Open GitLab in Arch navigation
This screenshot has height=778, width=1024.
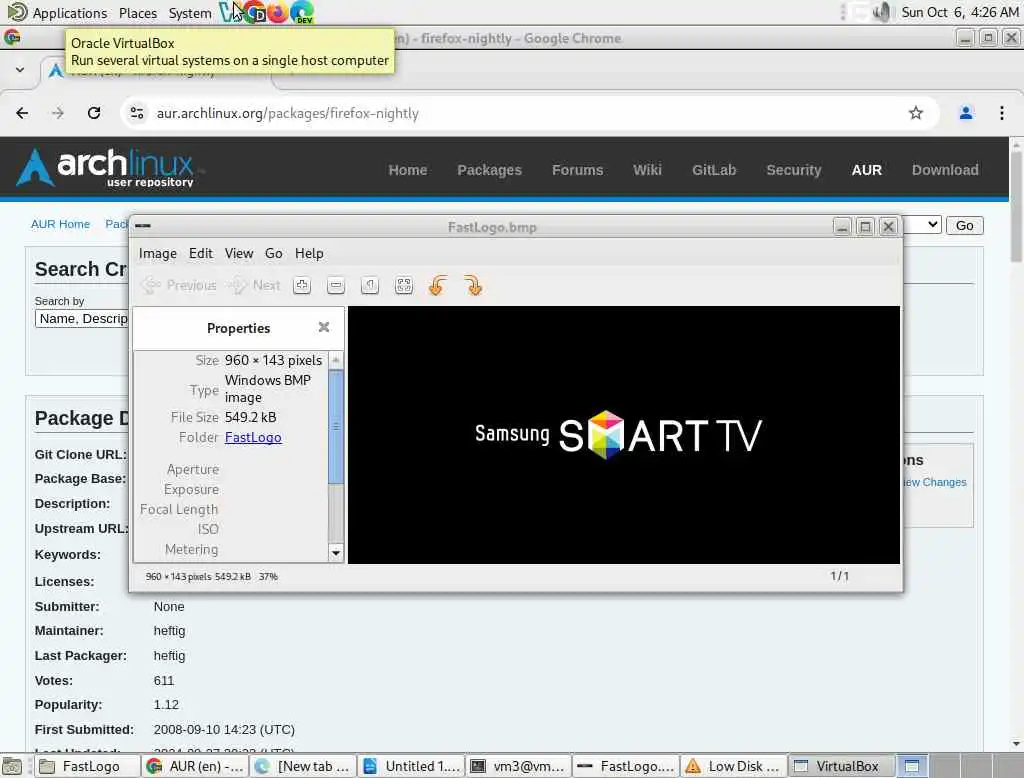point(714,170)
